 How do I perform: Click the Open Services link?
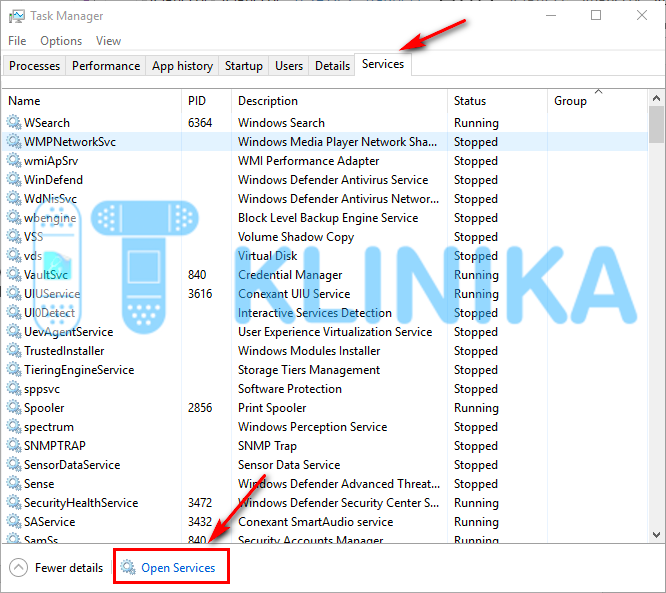point(178,568)
